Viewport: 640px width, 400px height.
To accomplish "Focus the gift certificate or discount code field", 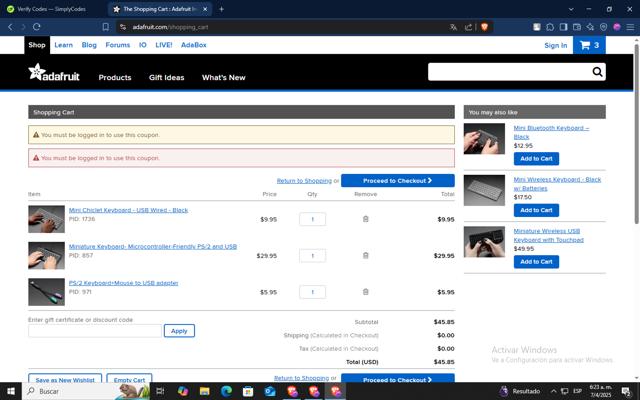I will (95, 331).
